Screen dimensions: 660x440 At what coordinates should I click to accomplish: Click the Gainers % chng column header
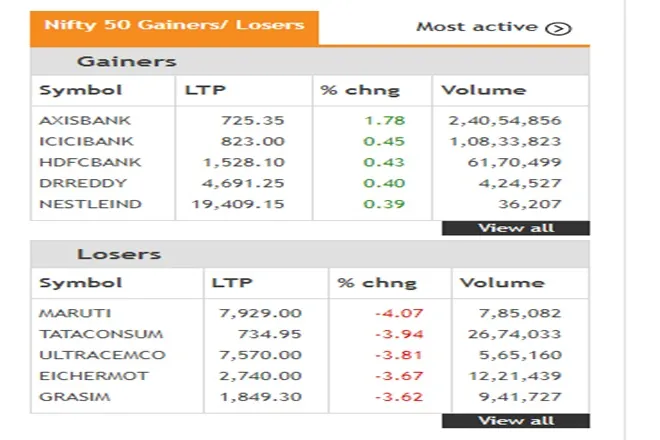pos(360,91)
